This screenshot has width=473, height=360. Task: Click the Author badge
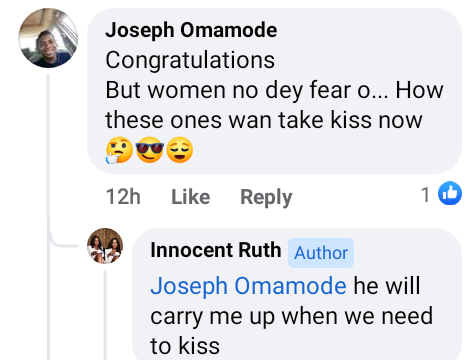point(321,253)
